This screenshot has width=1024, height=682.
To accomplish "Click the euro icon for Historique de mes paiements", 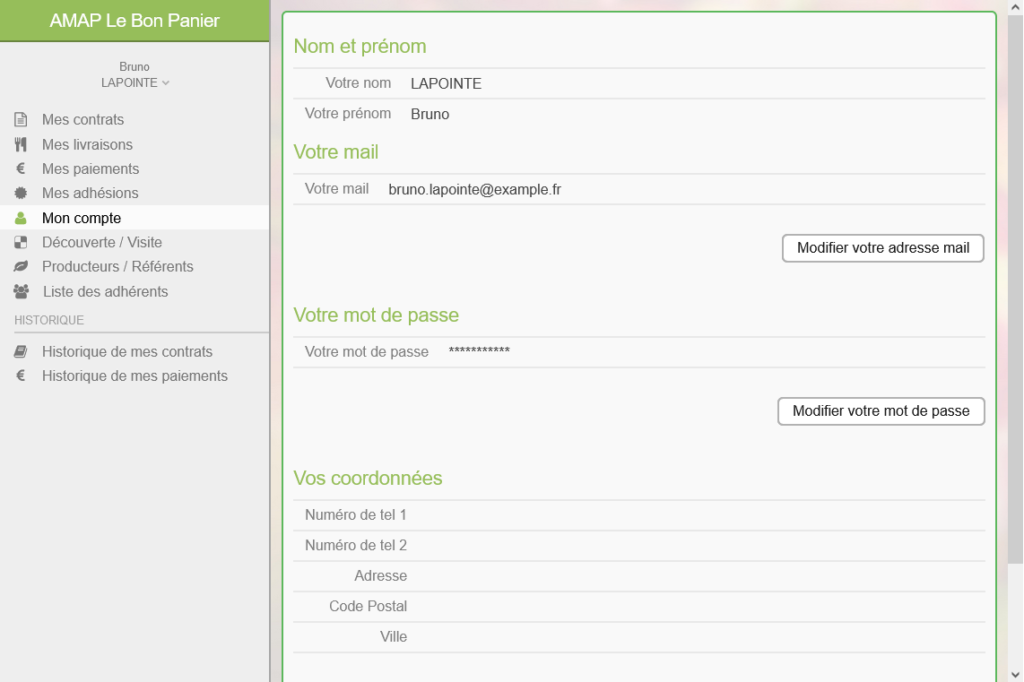I will (x=20, y=376).
